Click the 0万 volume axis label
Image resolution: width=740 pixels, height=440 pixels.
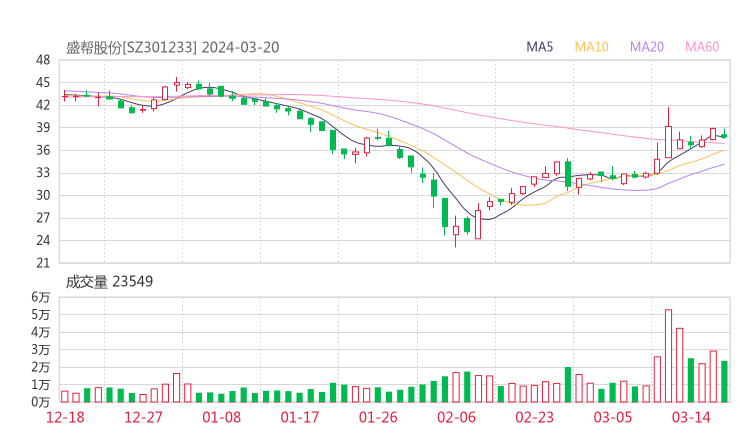point(41,402)
